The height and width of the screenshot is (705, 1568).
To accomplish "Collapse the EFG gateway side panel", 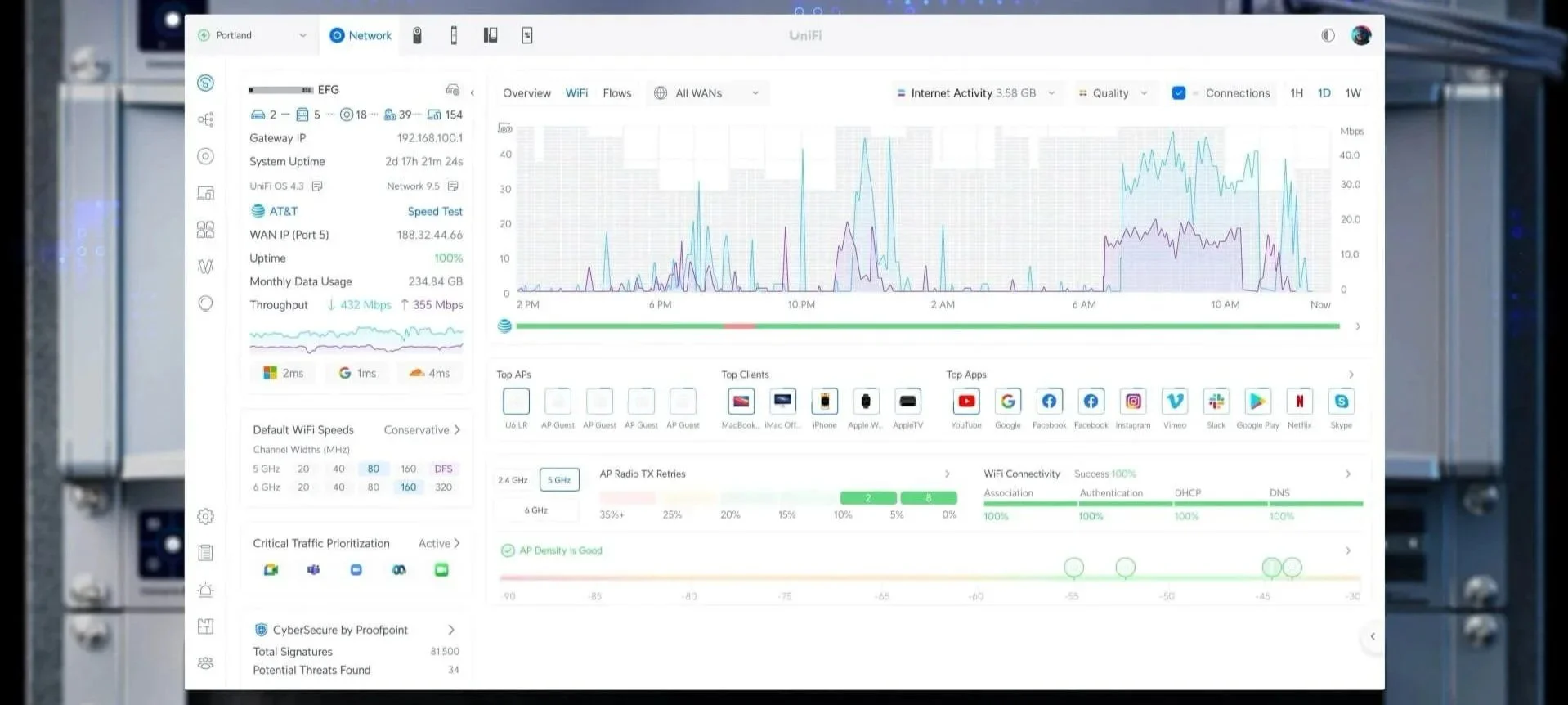I will coord(473,92).
